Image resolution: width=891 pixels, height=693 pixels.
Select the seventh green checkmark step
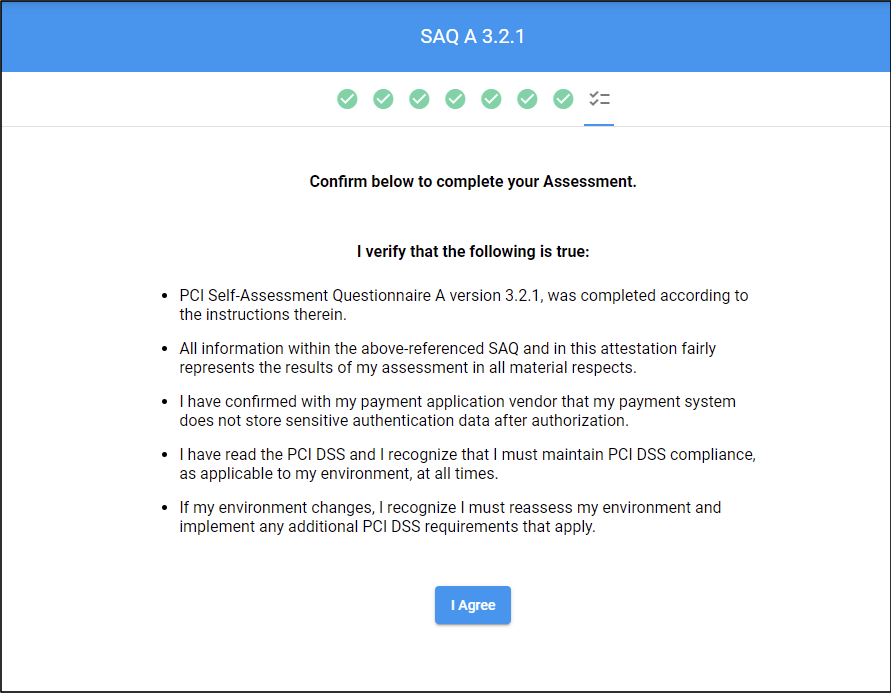pyautogui.click(x=563, y=99)
